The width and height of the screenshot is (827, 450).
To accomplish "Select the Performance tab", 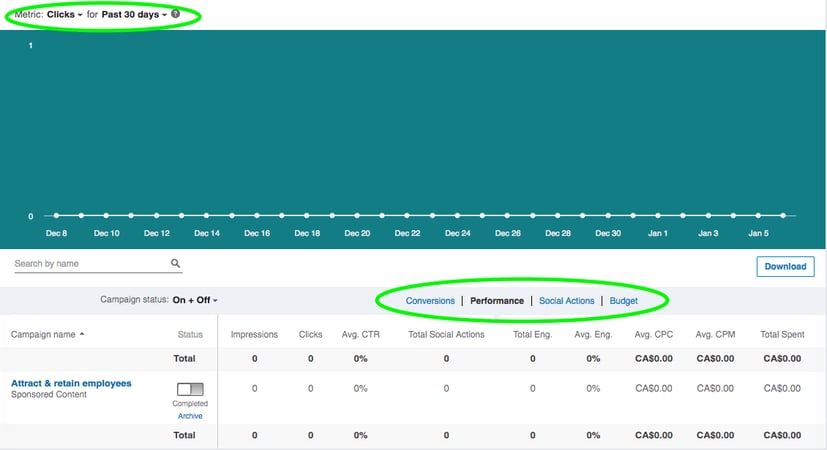I will coord(497,301).
